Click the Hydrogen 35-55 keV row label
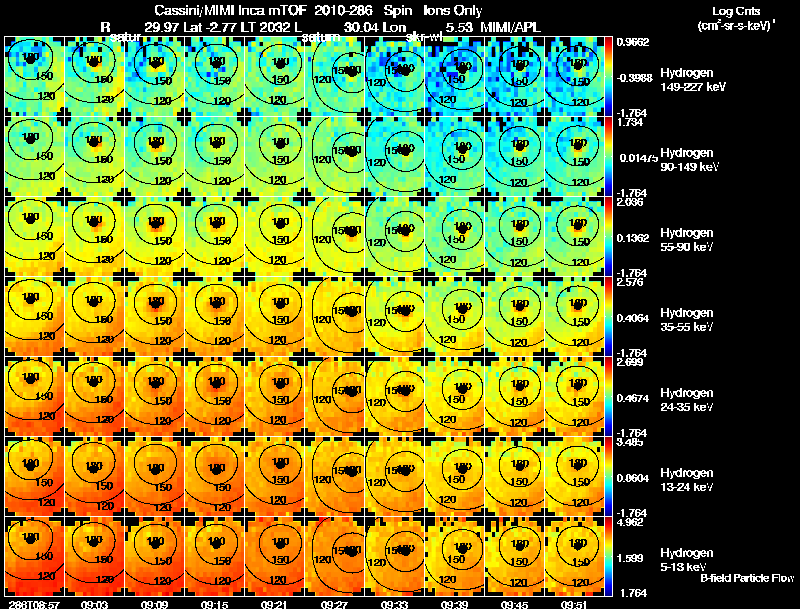800x609 pixels. tap(687, 320)
